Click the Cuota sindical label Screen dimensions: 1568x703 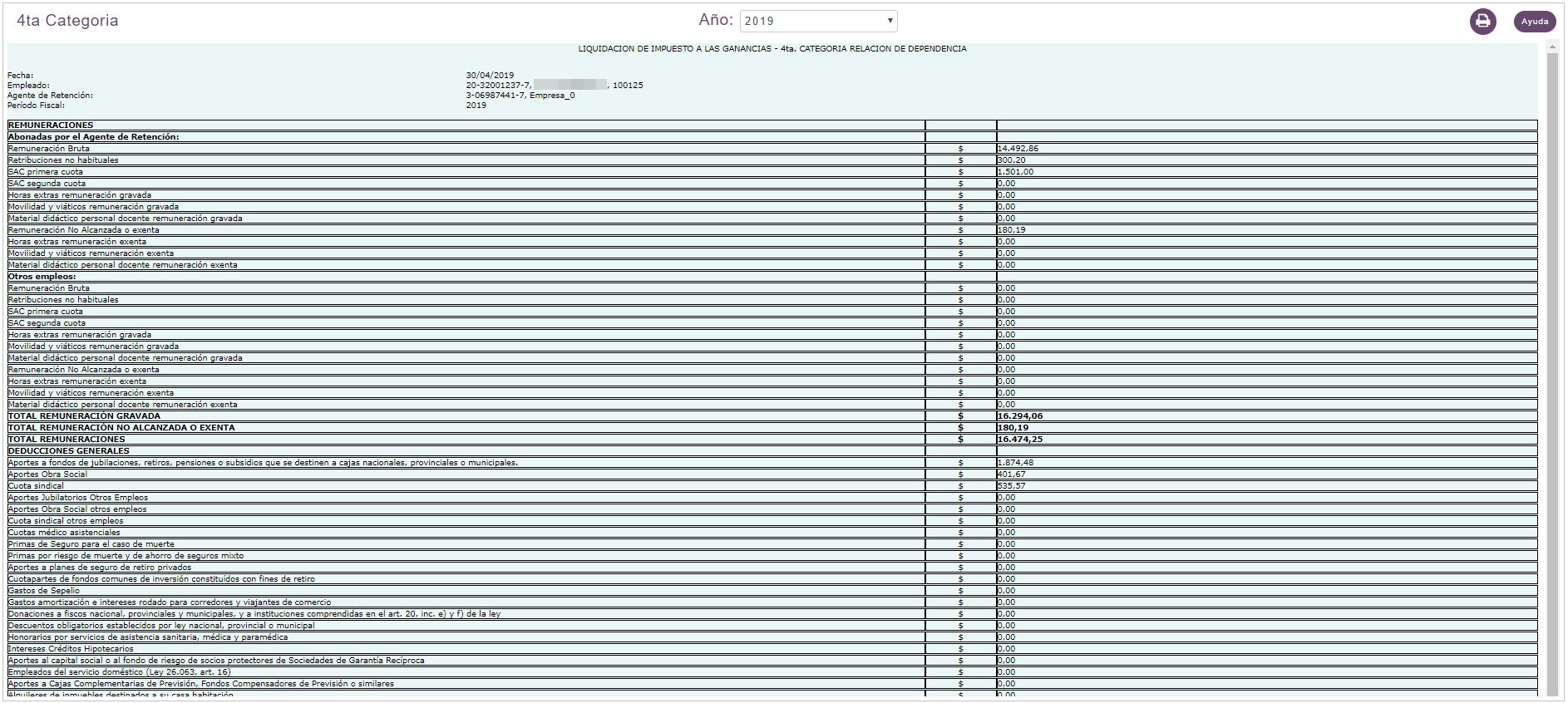(36, 486)
